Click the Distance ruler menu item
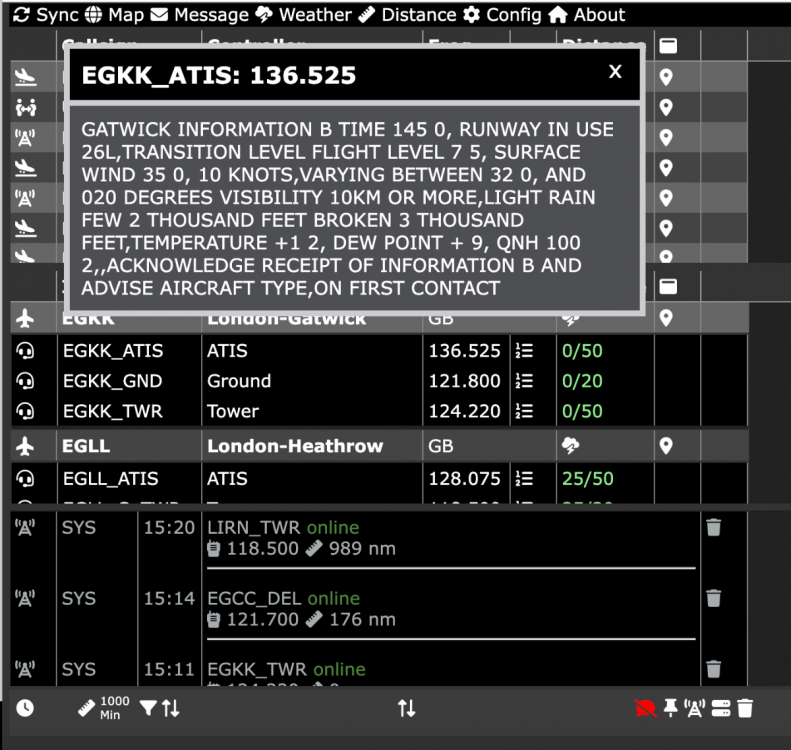Screen dimensions: 791x750 (x=407, y=15)
